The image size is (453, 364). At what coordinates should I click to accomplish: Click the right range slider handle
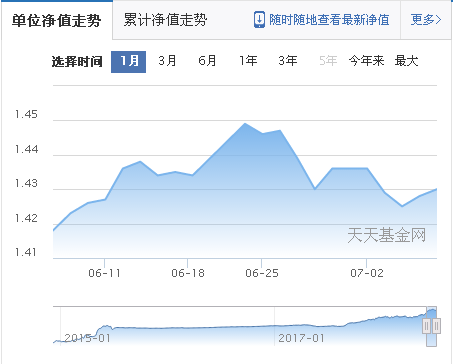[436, 326]
